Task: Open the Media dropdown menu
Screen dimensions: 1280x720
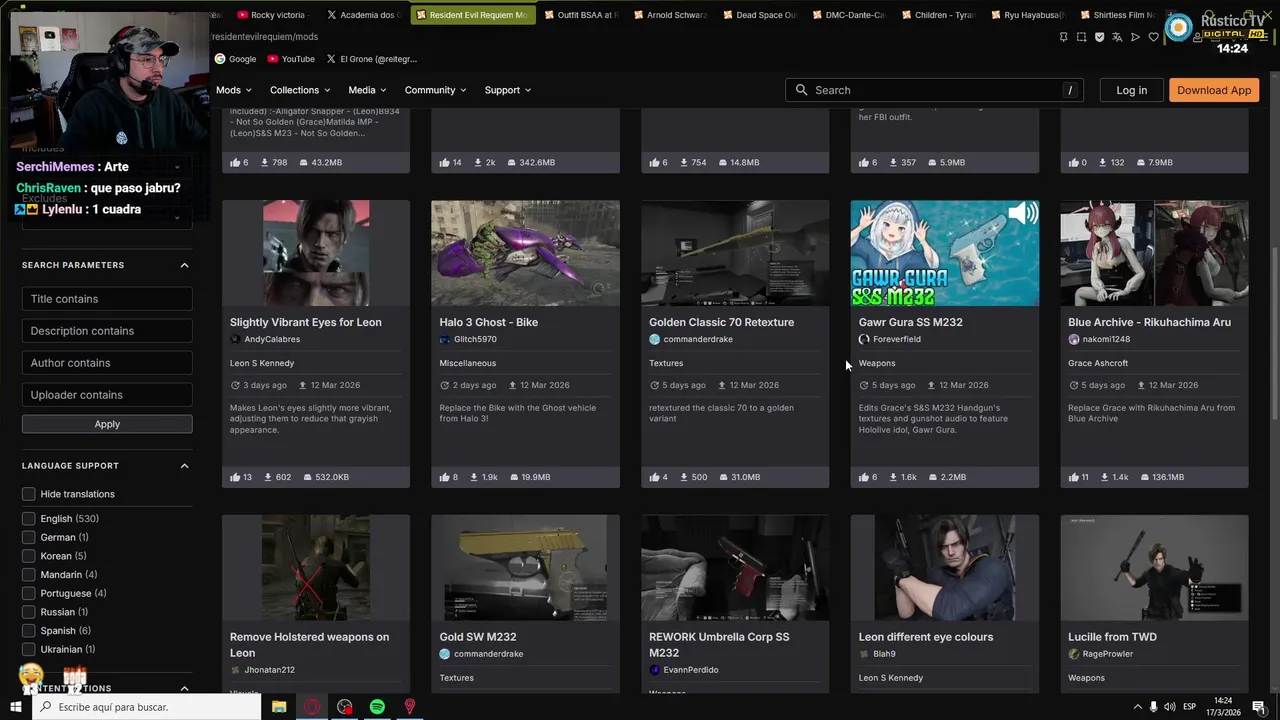Action: [x=367, y=90]
